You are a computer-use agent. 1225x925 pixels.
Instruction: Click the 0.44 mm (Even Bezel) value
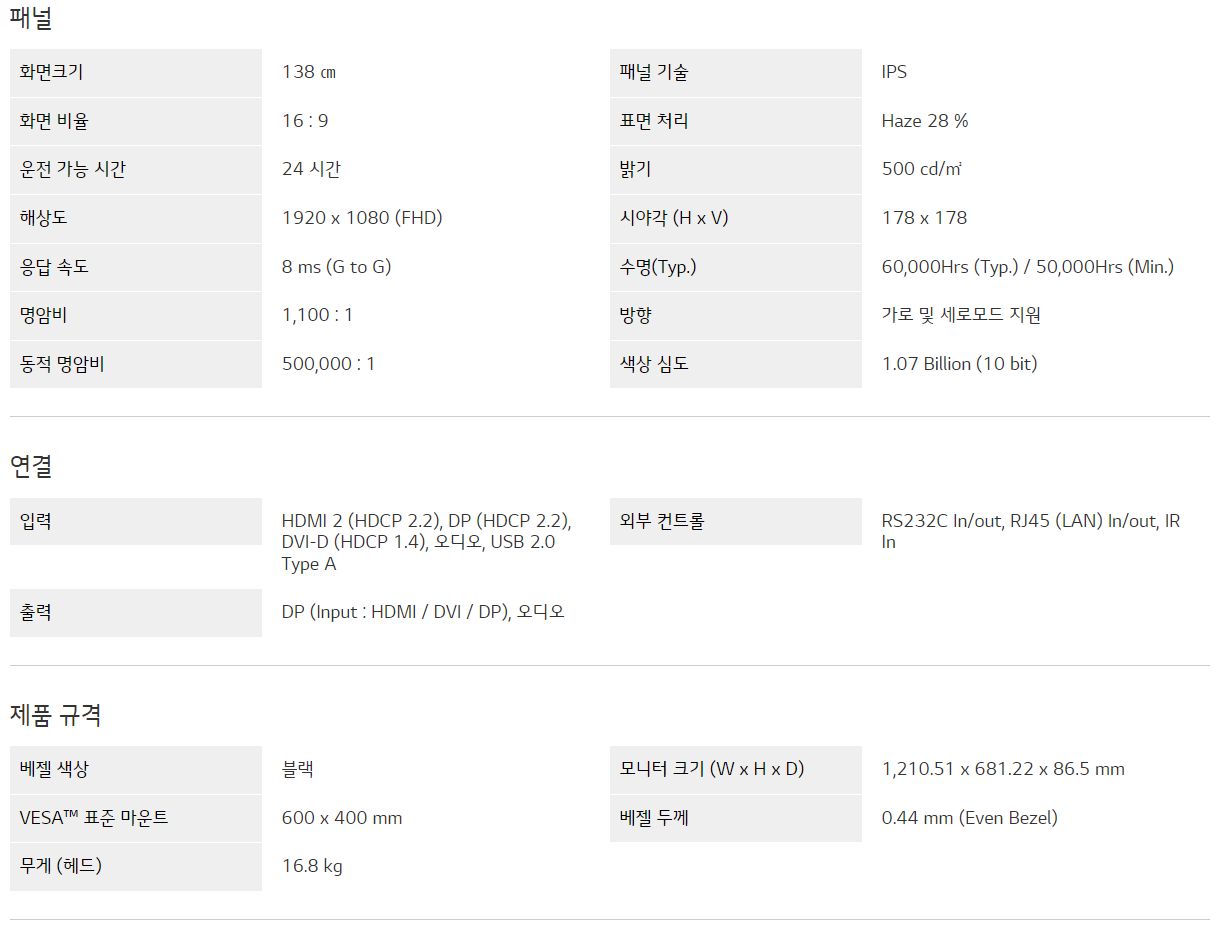969,818
